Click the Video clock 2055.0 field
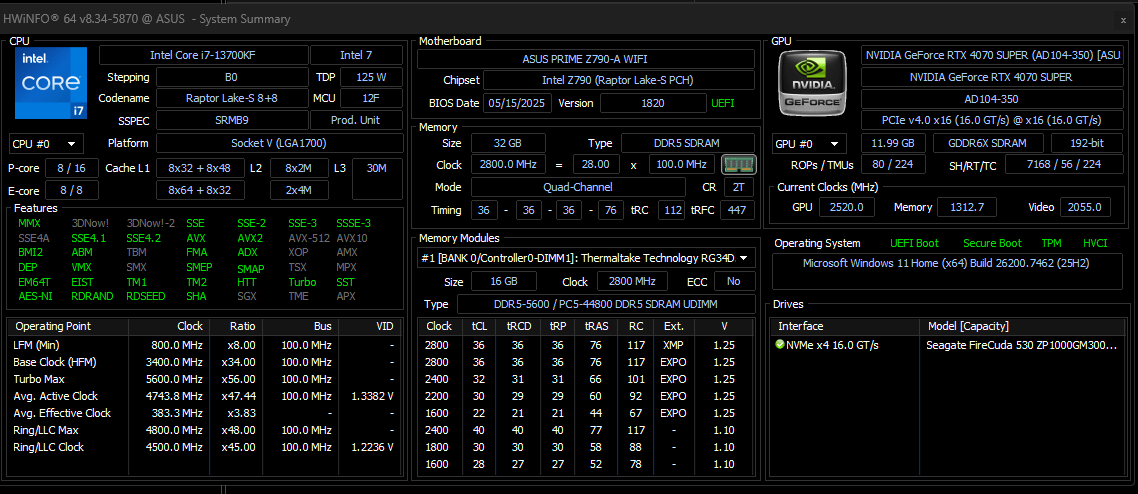The width and height of the screenshot is (1138, 494). tap(1085, 207)
